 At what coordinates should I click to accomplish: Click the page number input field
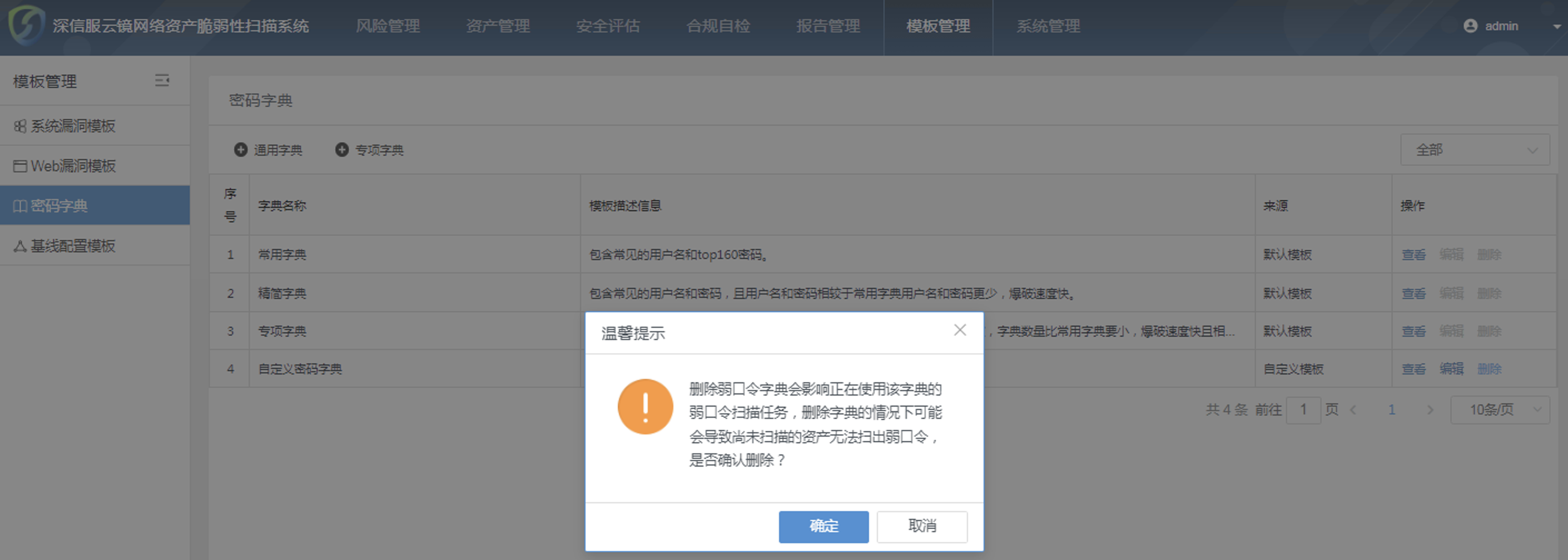coord(1303,410)
